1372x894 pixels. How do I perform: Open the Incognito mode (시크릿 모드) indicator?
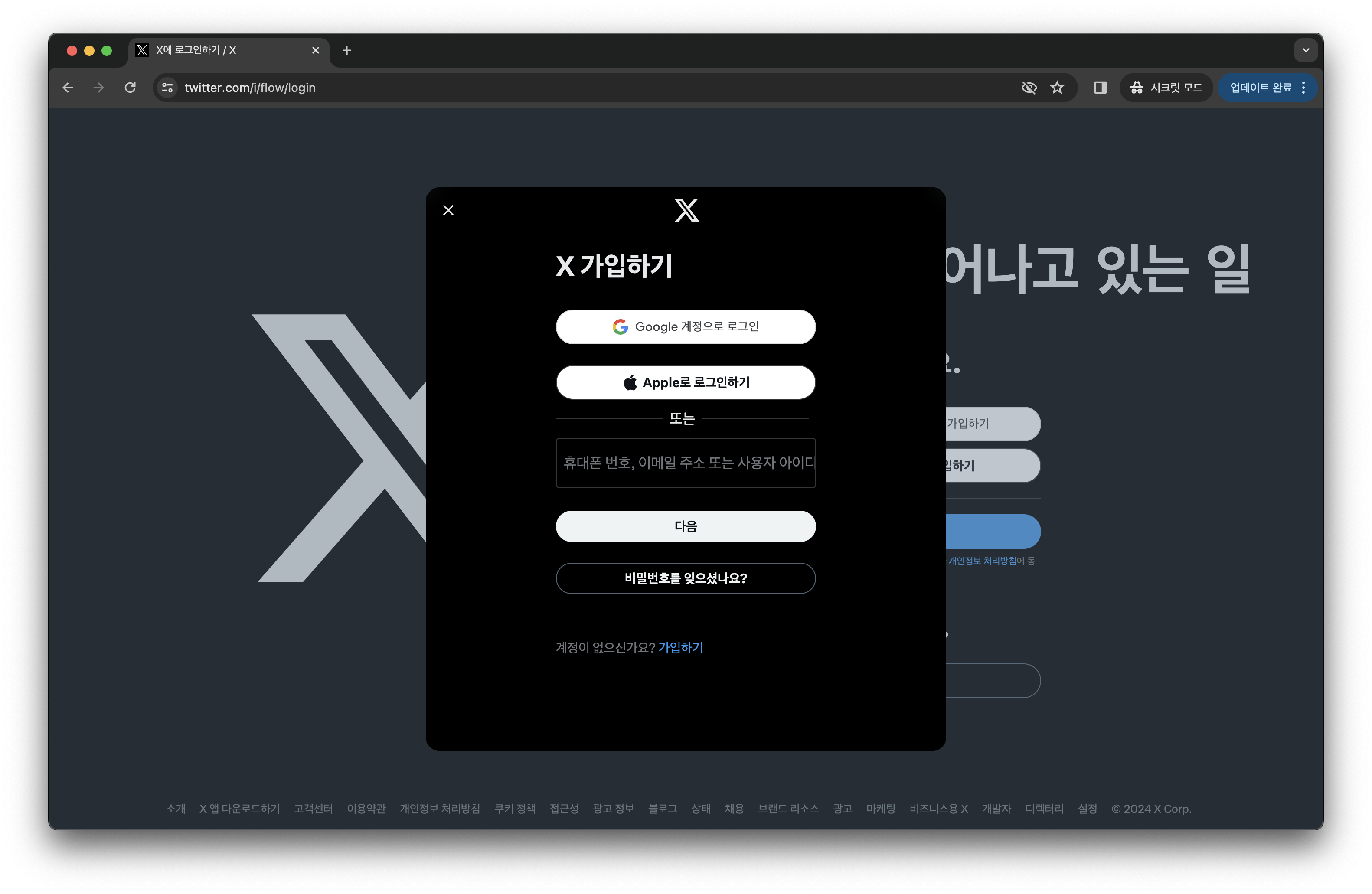coord(1166,88)
